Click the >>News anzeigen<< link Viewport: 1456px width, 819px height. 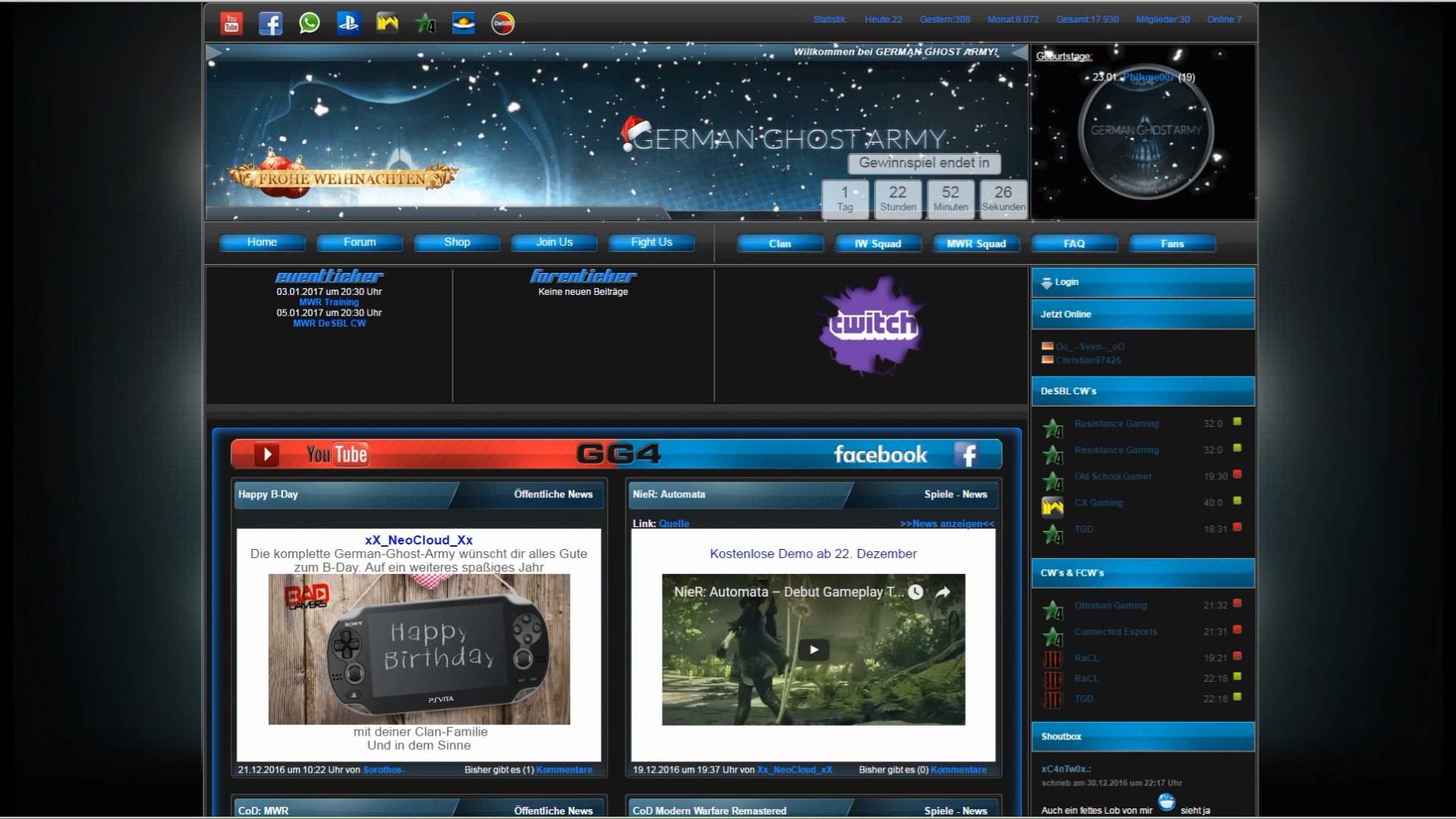(946, 523)
